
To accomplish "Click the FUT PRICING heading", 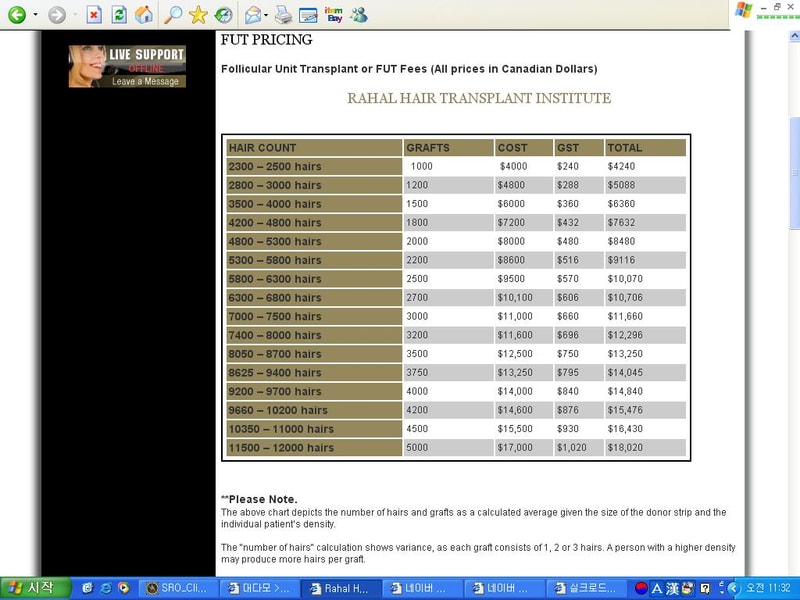I will [x=266, y=39].
